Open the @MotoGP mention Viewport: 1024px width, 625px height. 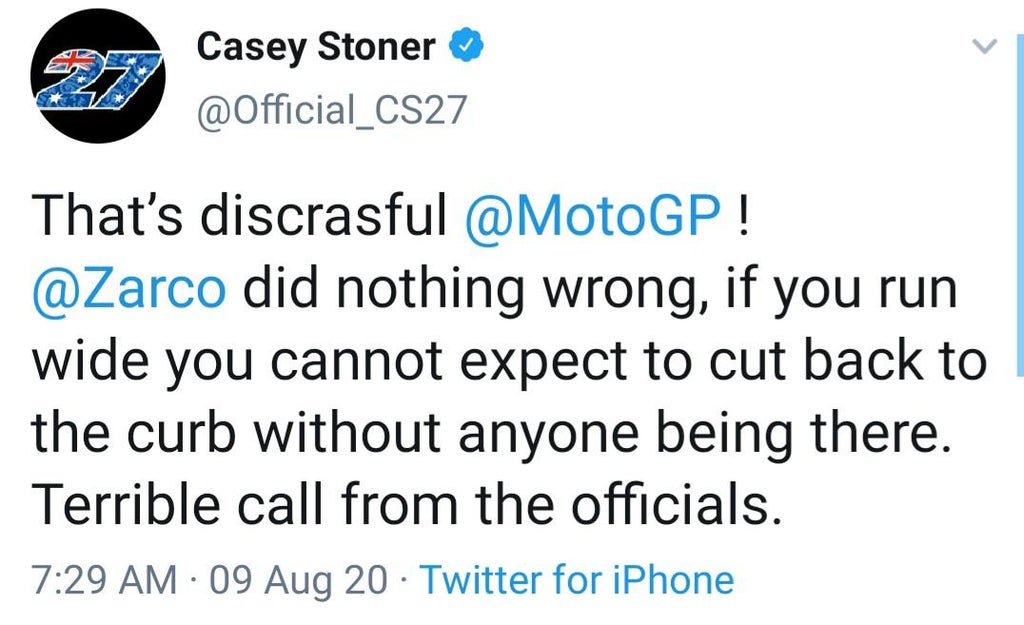pyautogui.click(x=592, y=216)
